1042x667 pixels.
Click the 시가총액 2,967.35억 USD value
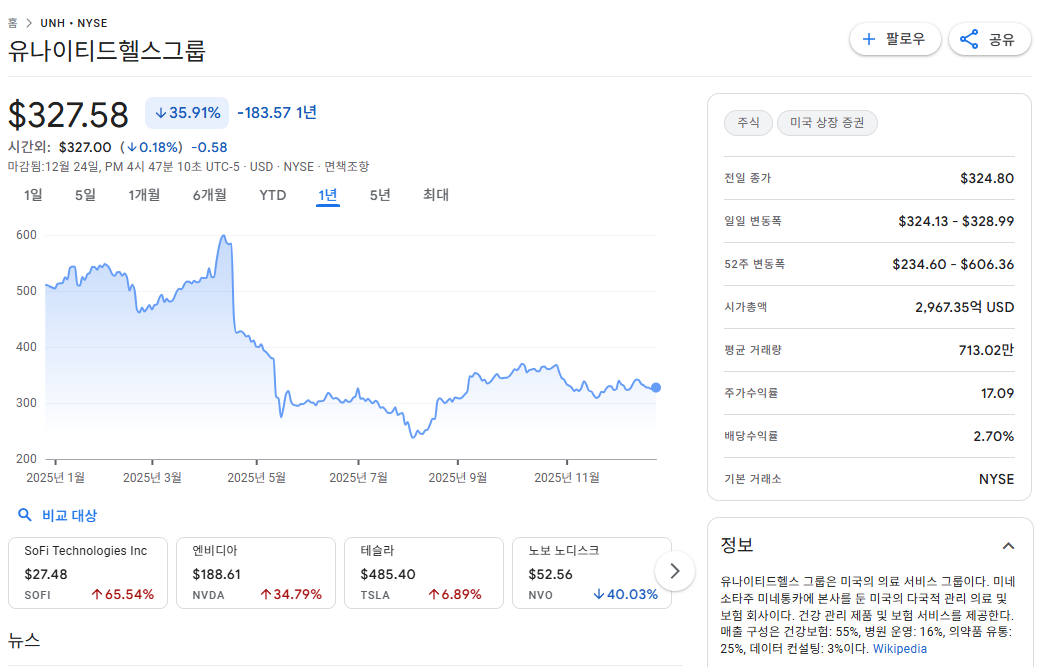coord(964,307)
